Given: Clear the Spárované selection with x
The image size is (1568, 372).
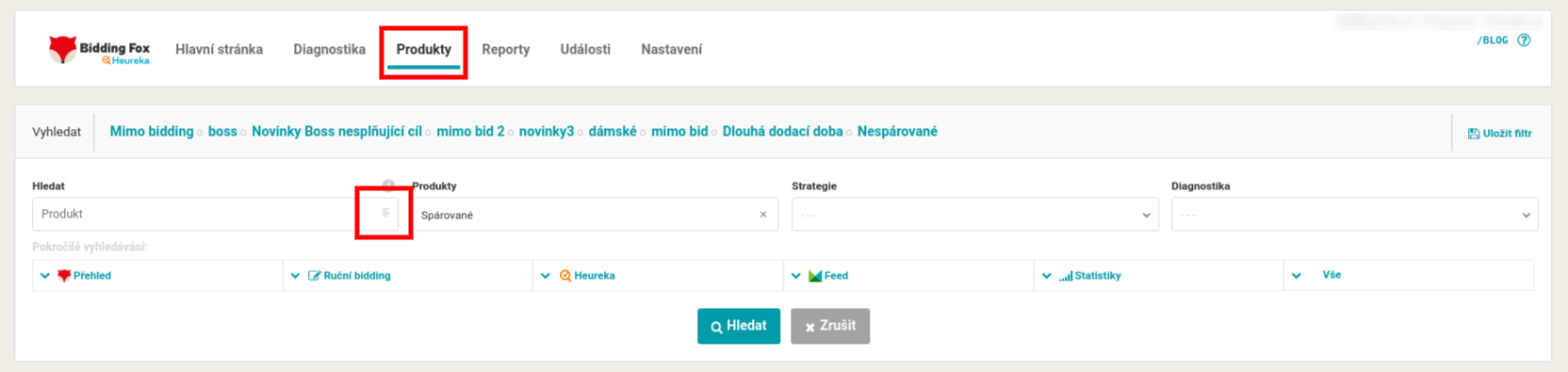Looking at the screenshot, I should (x=763, y=215).
